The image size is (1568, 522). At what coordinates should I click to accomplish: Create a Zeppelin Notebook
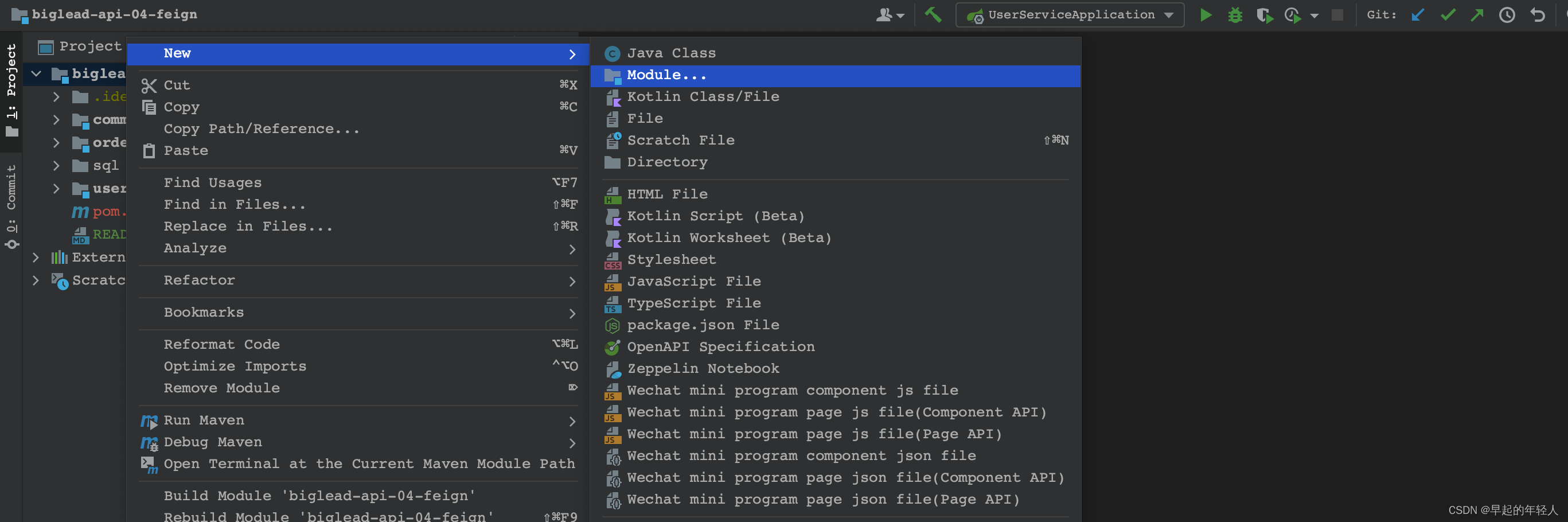(x=835, y=369)
